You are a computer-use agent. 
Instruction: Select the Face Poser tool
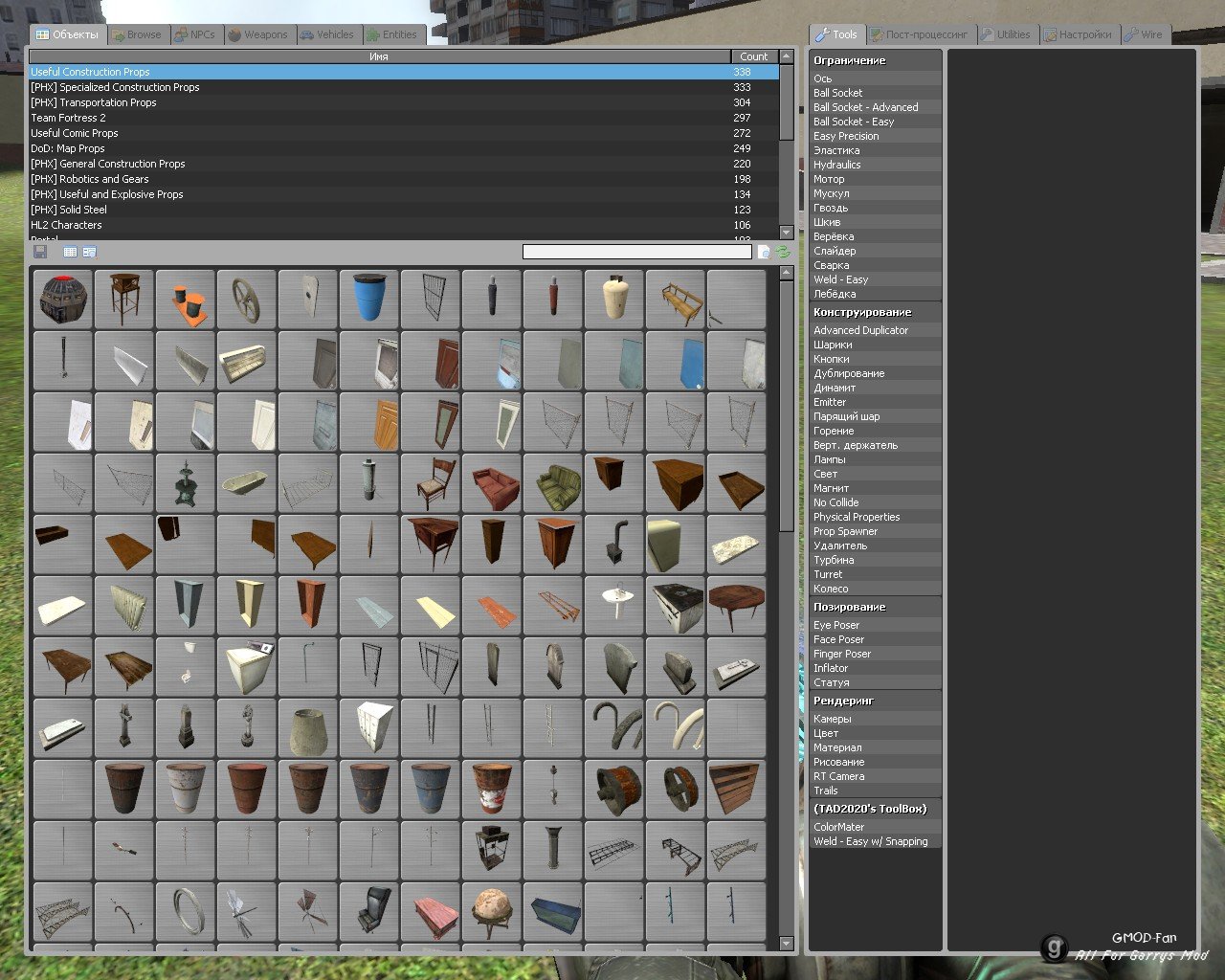[x=875, y=639]
